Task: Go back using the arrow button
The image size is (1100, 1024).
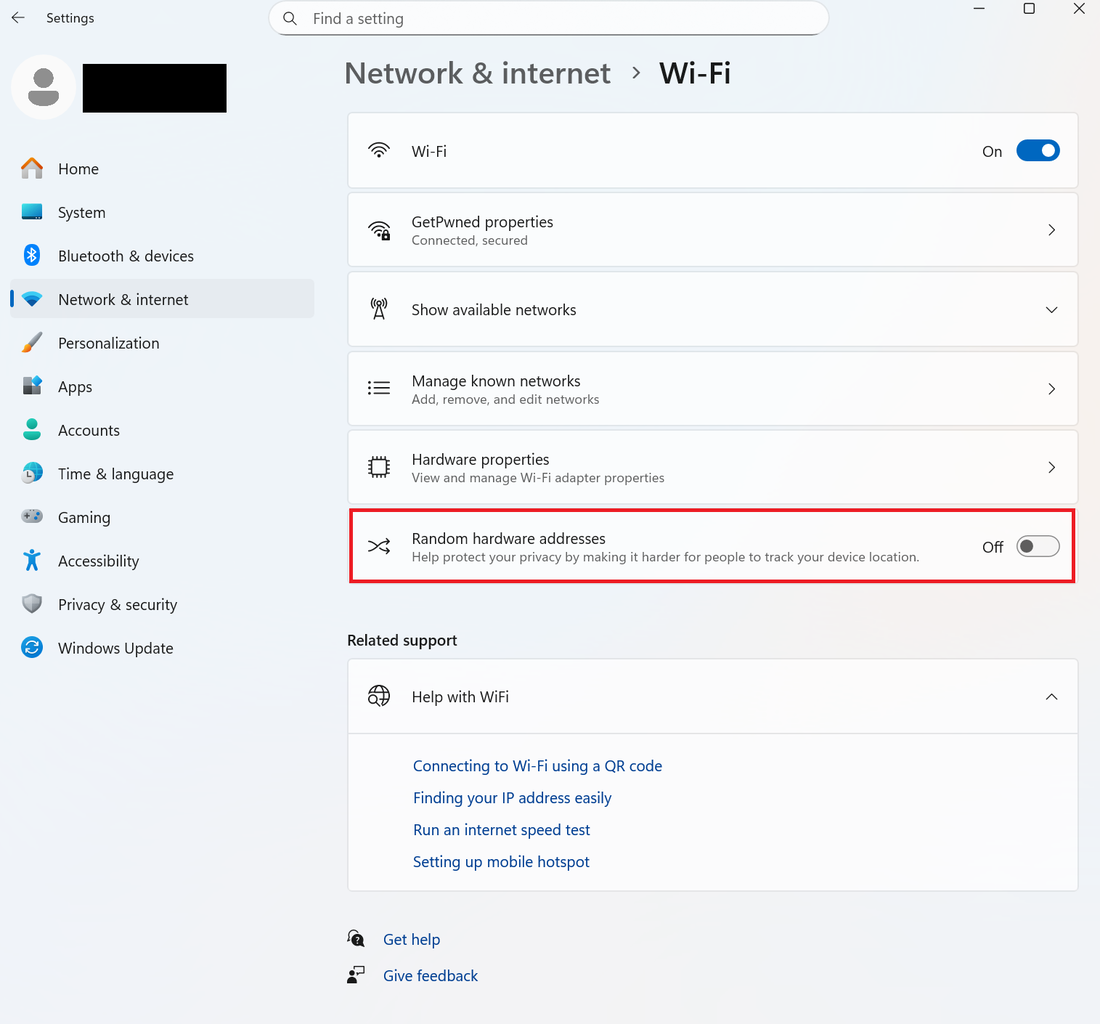Action: pos(17,17)
